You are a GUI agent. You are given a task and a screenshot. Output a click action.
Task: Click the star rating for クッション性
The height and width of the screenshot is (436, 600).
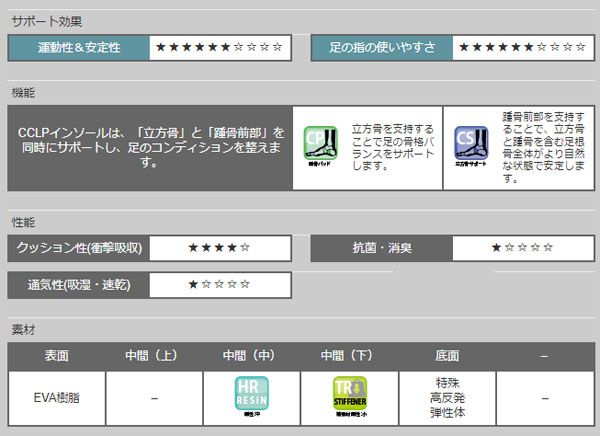(x=220, y=247)
